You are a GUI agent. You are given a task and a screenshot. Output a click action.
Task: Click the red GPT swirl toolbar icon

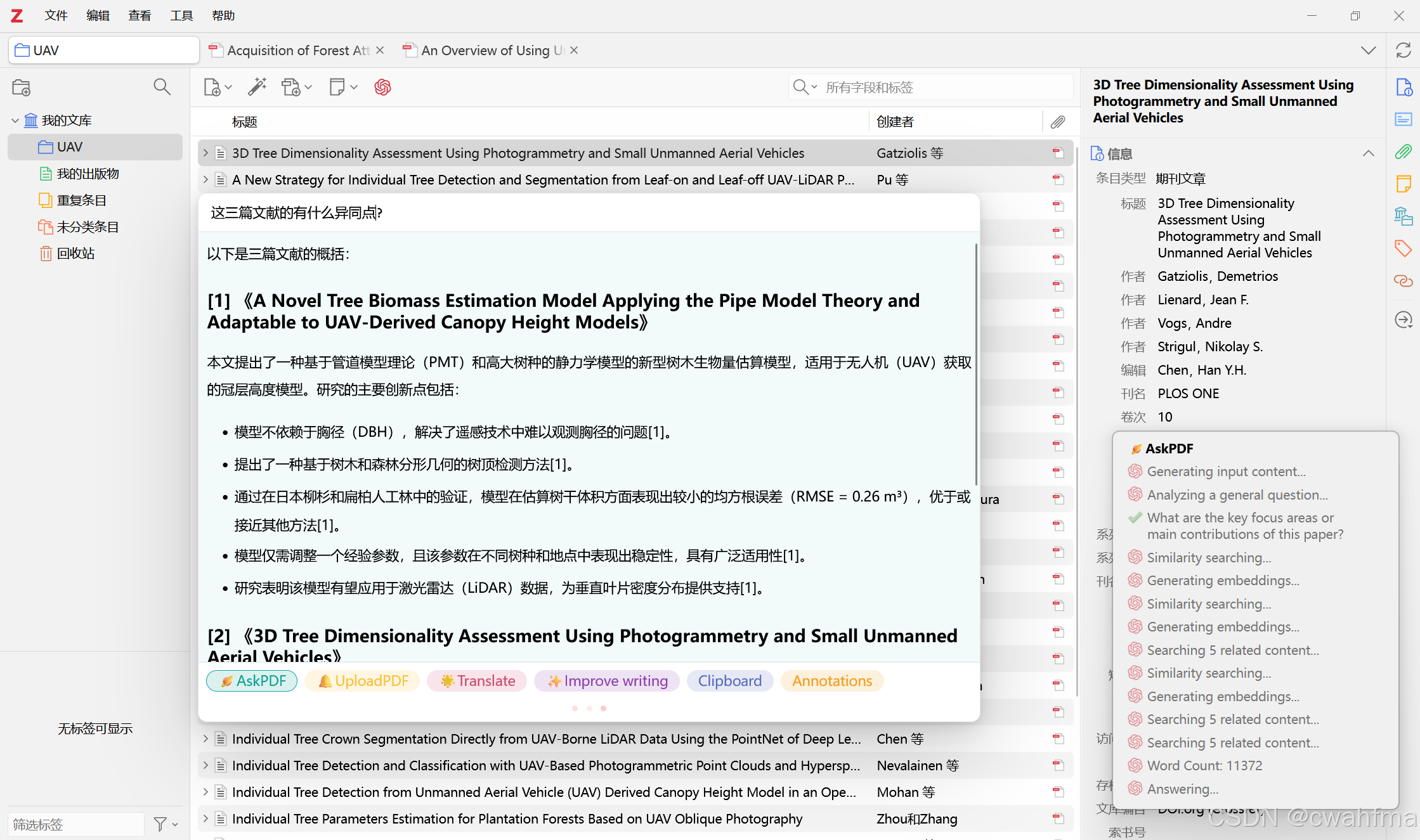point(382,87)
